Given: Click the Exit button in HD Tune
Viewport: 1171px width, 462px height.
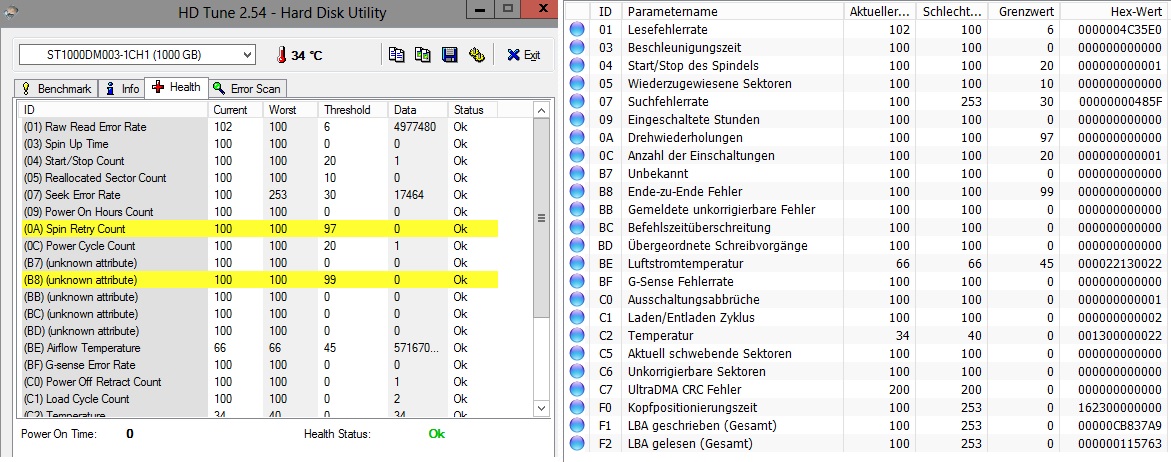Looking at the screenshot, I should point(523,54).
